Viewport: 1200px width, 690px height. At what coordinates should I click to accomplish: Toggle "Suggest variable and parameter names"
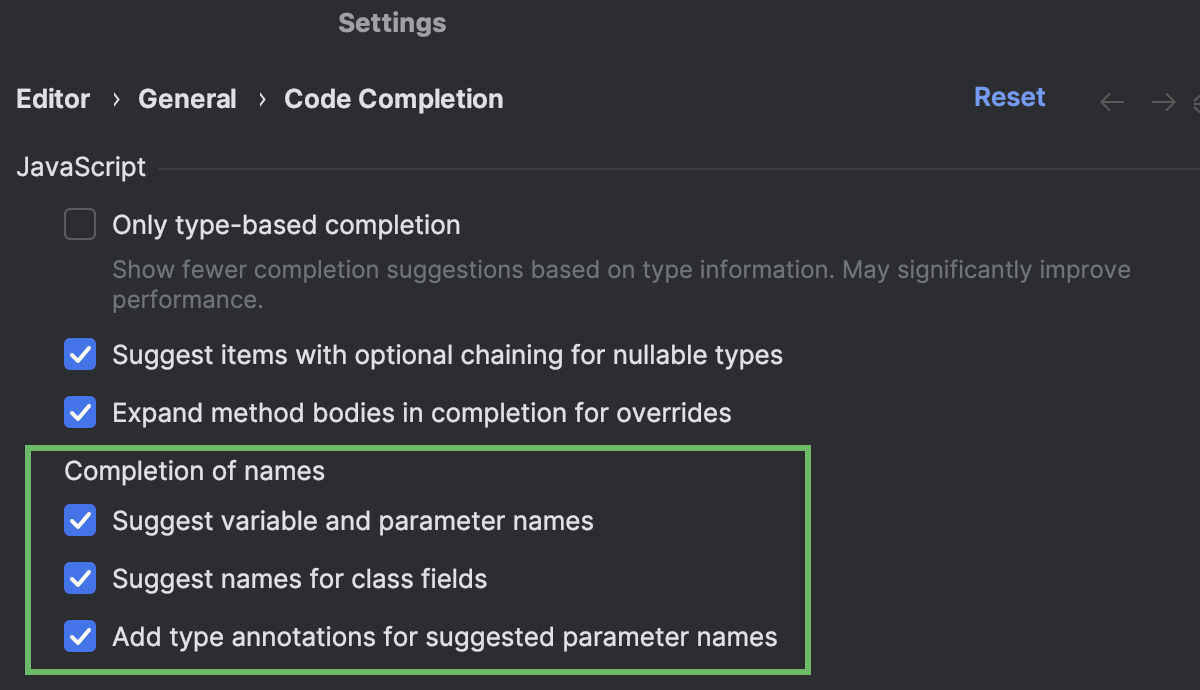click(79, 520)
